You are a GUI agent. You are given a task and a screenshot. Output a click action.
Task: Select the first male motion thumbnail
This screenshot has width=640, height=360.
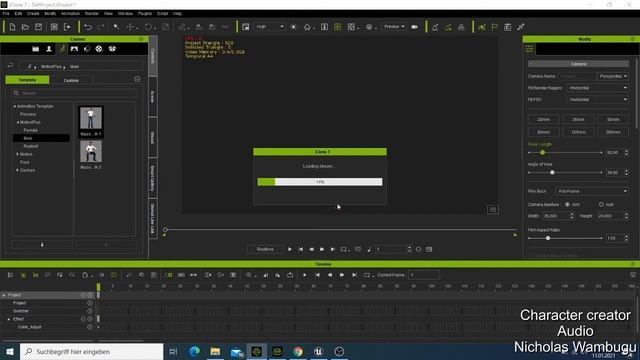[91, 121]
